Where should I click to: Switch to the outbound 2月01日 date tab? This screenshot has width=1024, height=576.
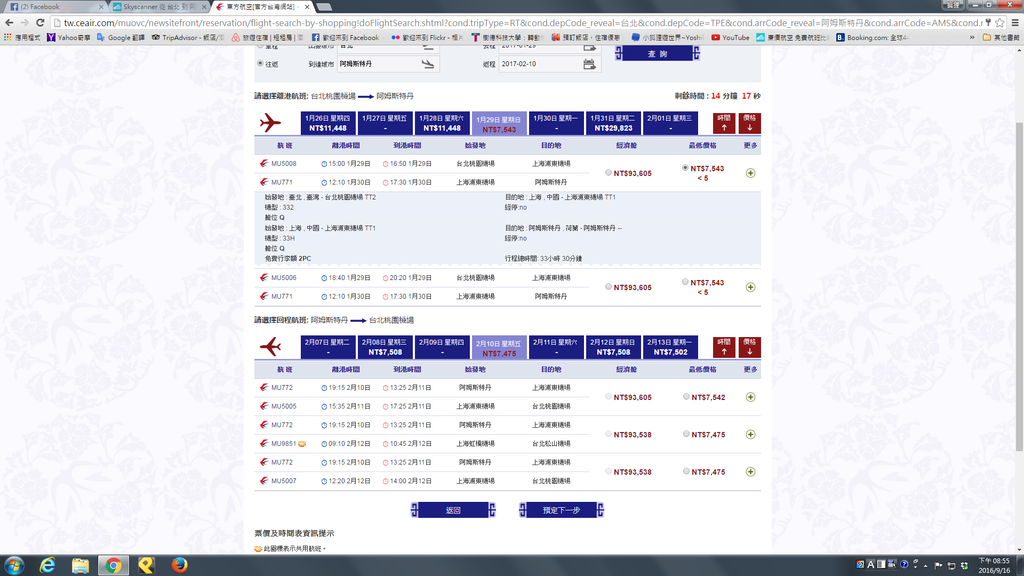(x=670, y=123)
